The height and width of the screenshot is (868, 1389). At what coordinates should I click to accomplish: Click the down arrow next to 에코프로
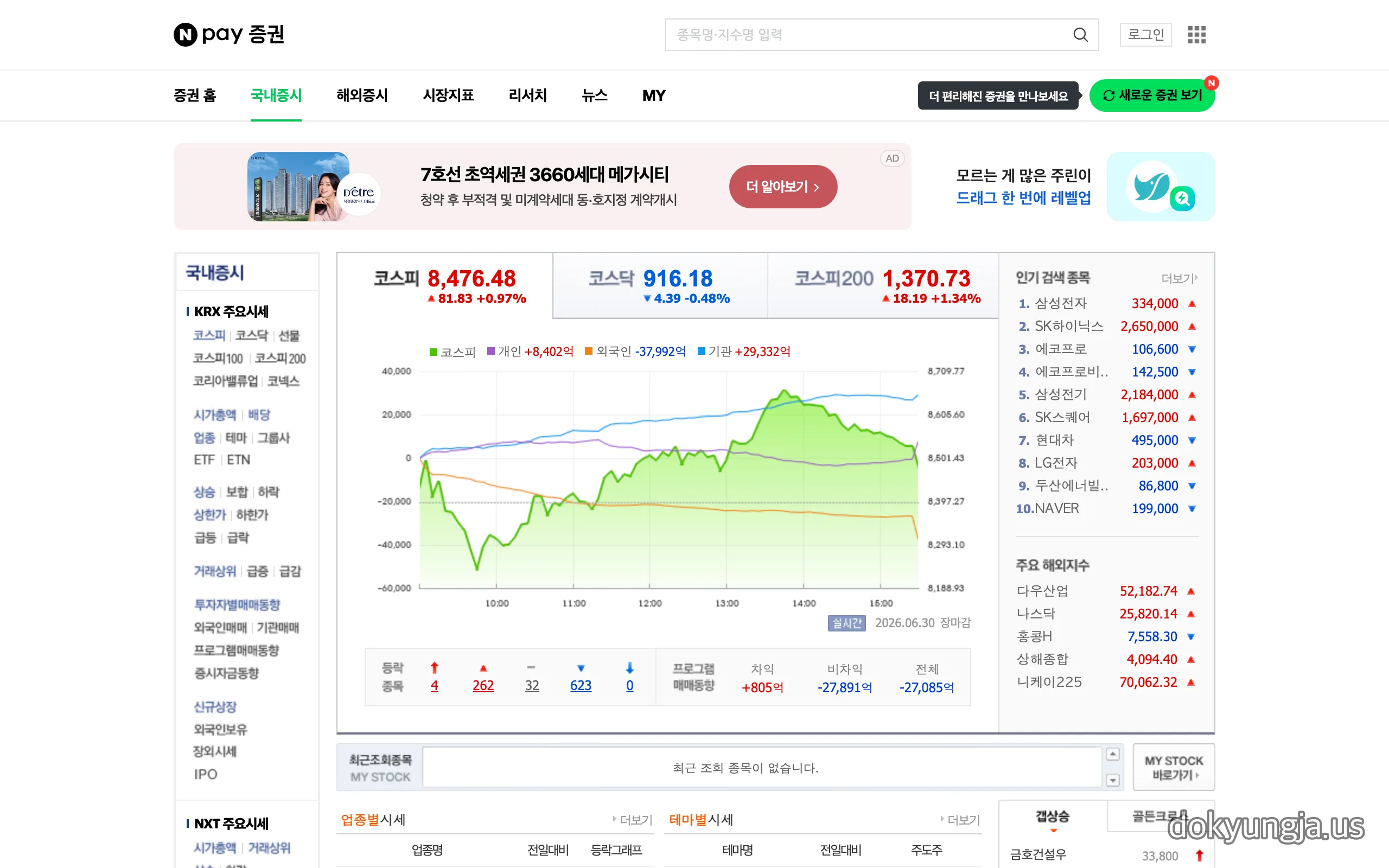pyautogui.click(x=1192, y=349)
